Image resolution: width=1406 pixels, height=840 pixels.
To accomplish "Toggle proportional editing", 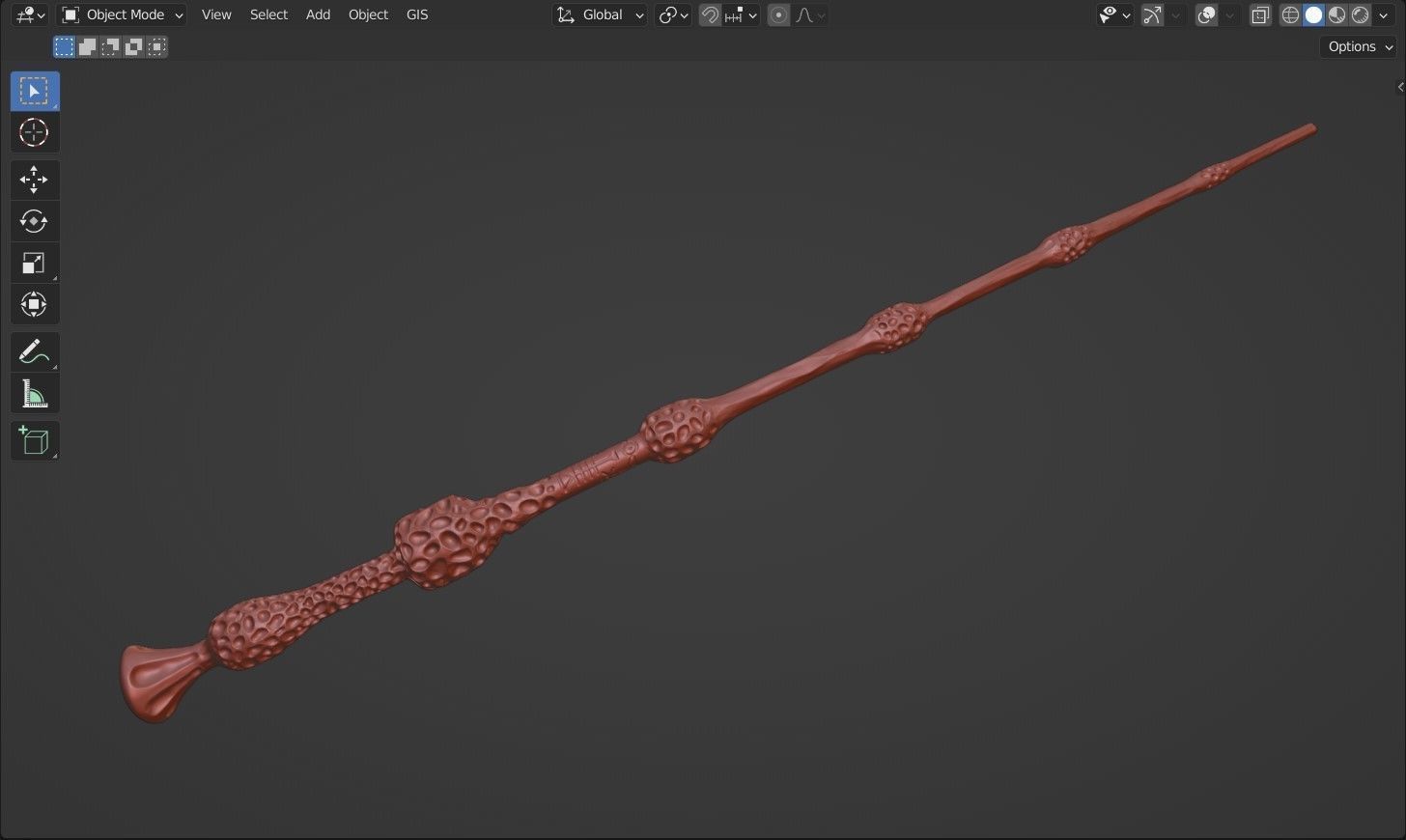I will 778,14.
